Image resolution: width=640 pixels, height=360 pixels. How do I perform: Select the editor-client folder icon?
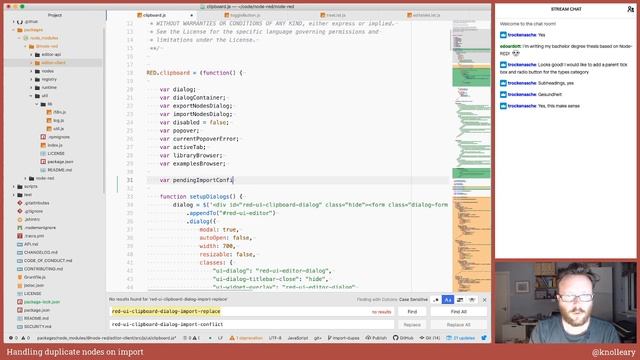37,63
